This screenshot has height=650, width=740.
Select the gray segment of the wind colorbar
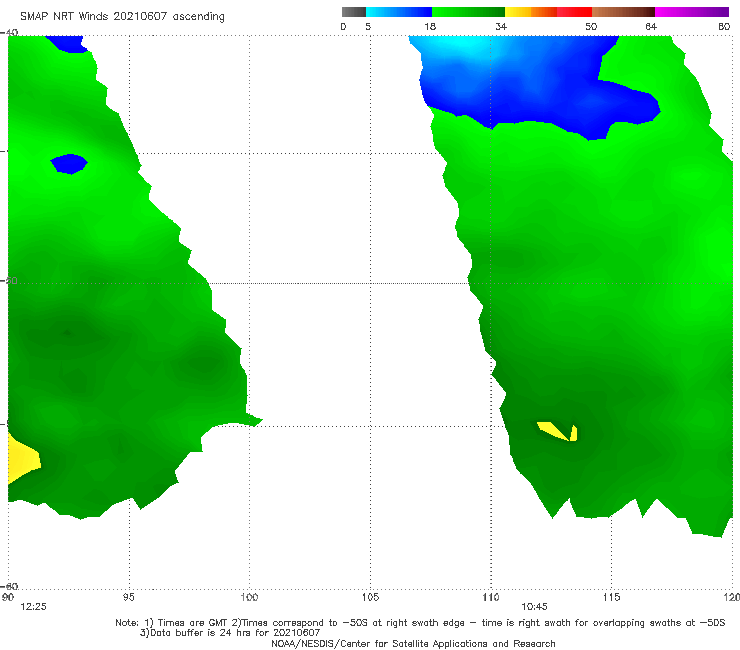354,12
